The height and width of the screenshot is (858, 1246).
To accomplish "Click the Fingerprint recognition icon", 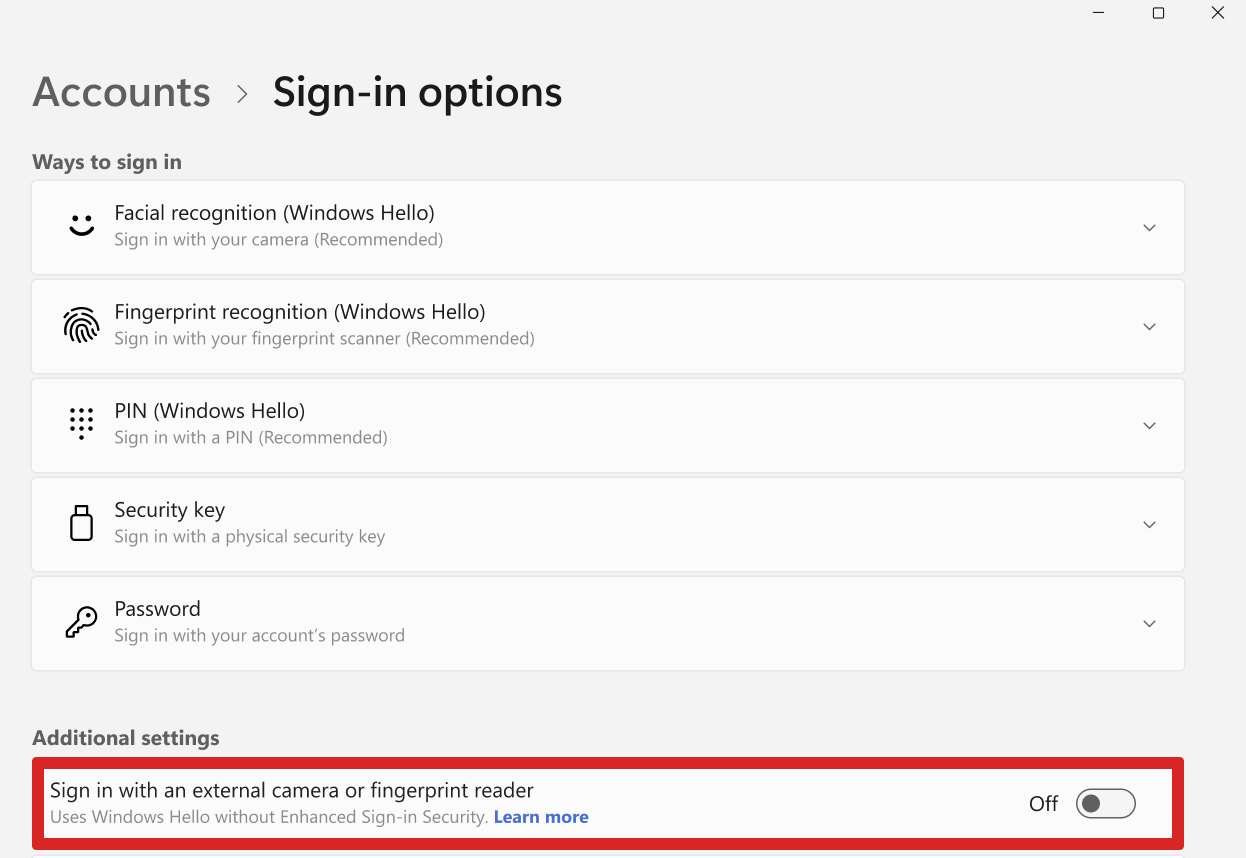I will pyautogui.click(x=81, y=325).
